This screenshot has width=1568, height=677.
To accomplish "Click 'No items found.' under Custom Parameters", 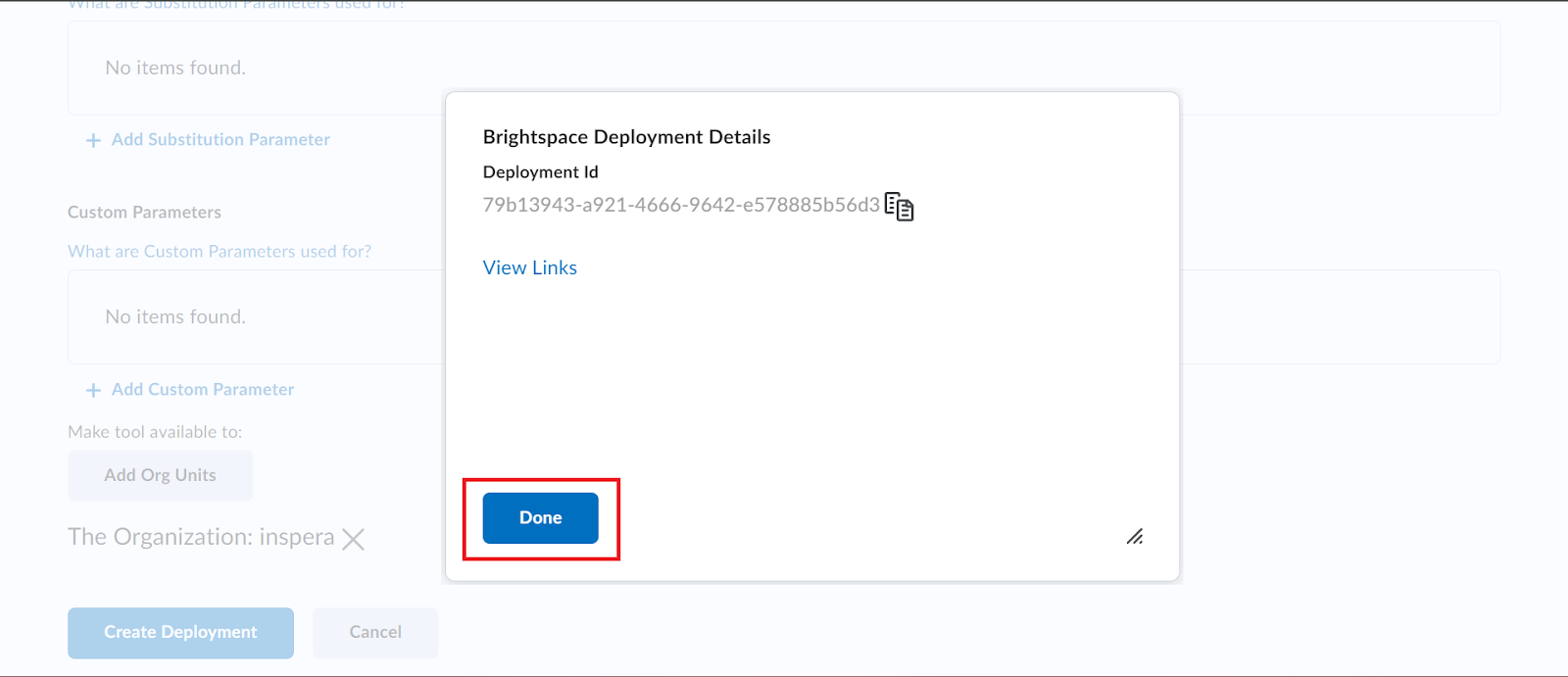I will click(175, 316).
